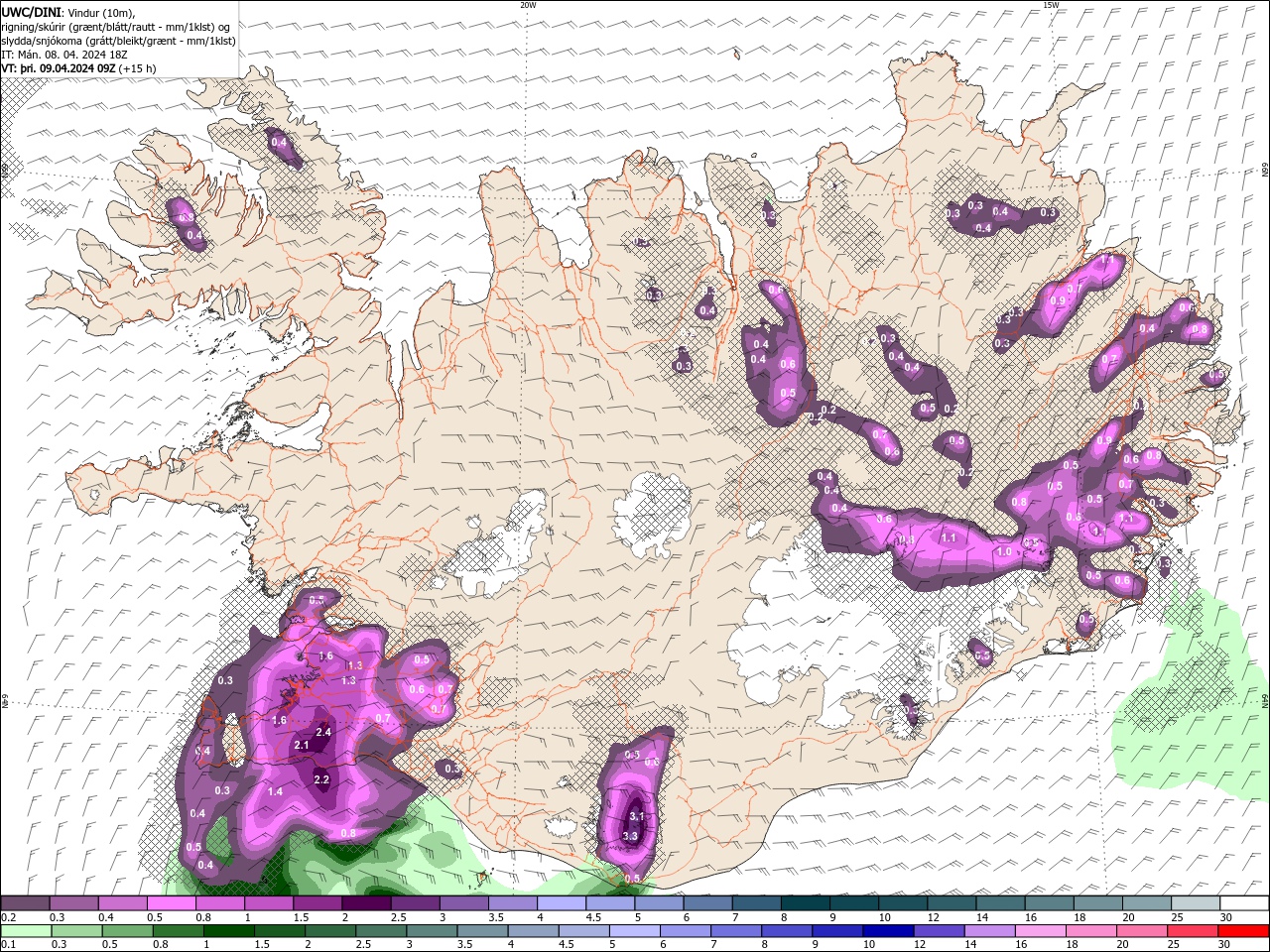Select the dark teal swatch labeled 8, upper legend row
This screenshot has height=952, width=1270.
pyautogui.click(x=805, y=903)
